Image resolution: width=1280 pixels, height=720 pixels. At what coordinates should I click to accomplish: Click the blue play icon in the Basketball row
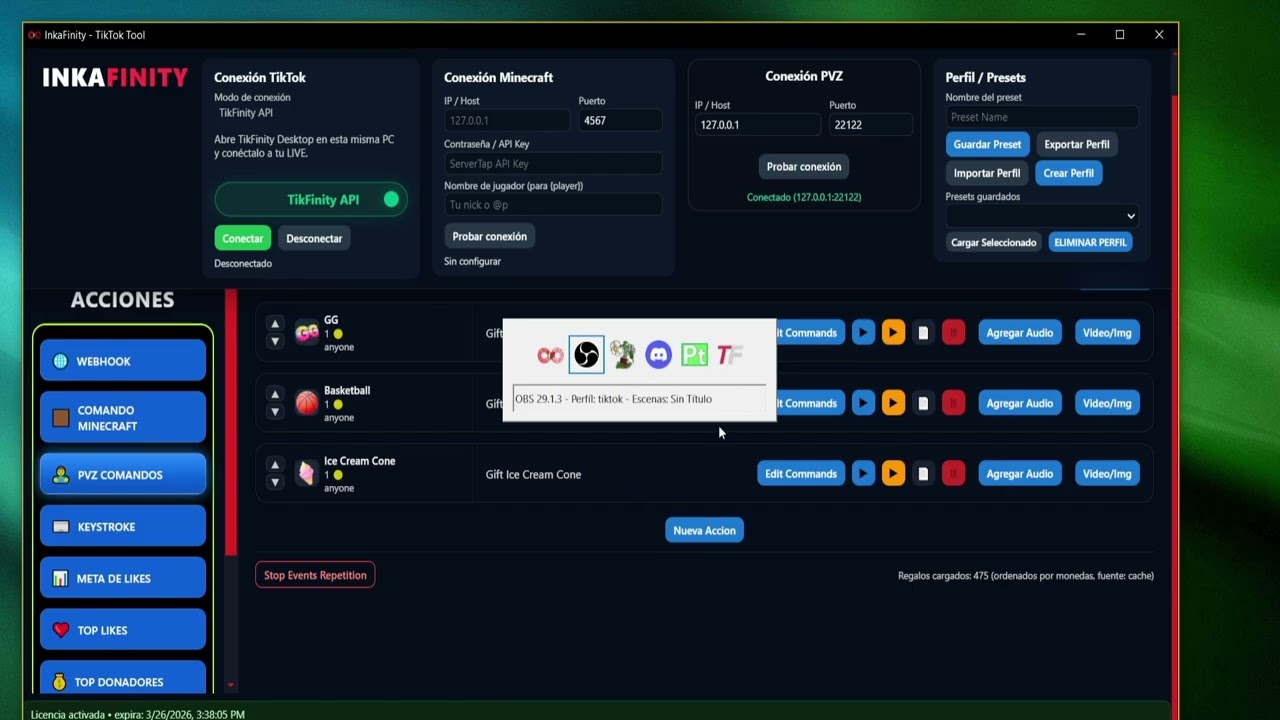coord(863,403)
